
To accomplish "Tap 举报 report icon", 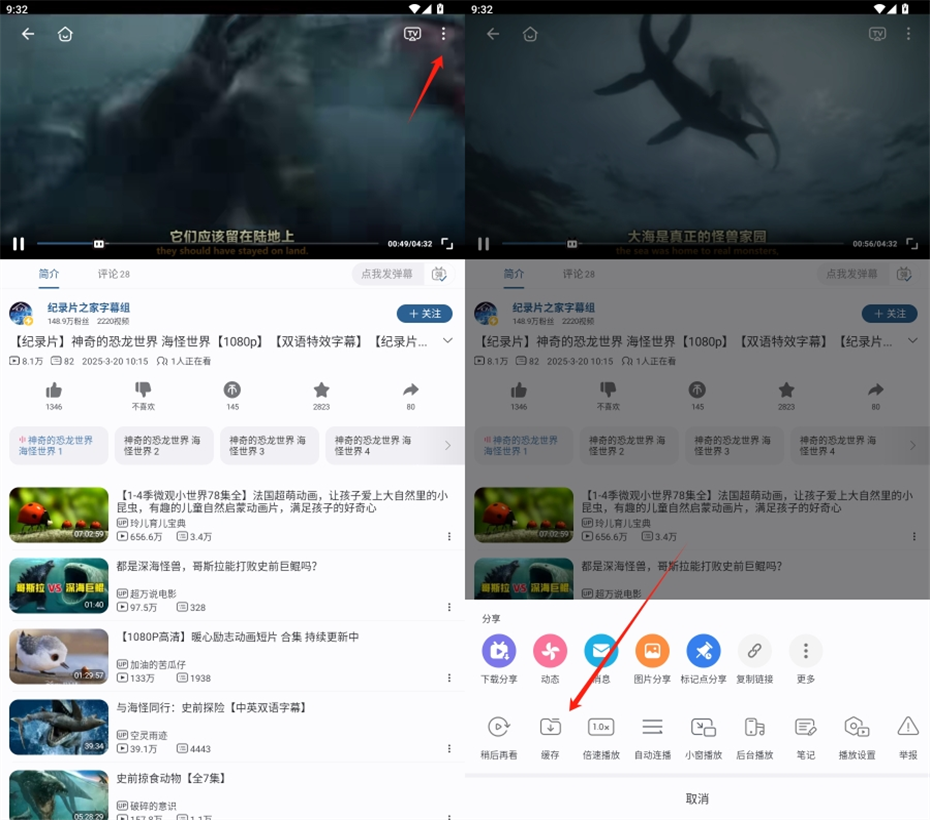I will click(x=907, y=726).
